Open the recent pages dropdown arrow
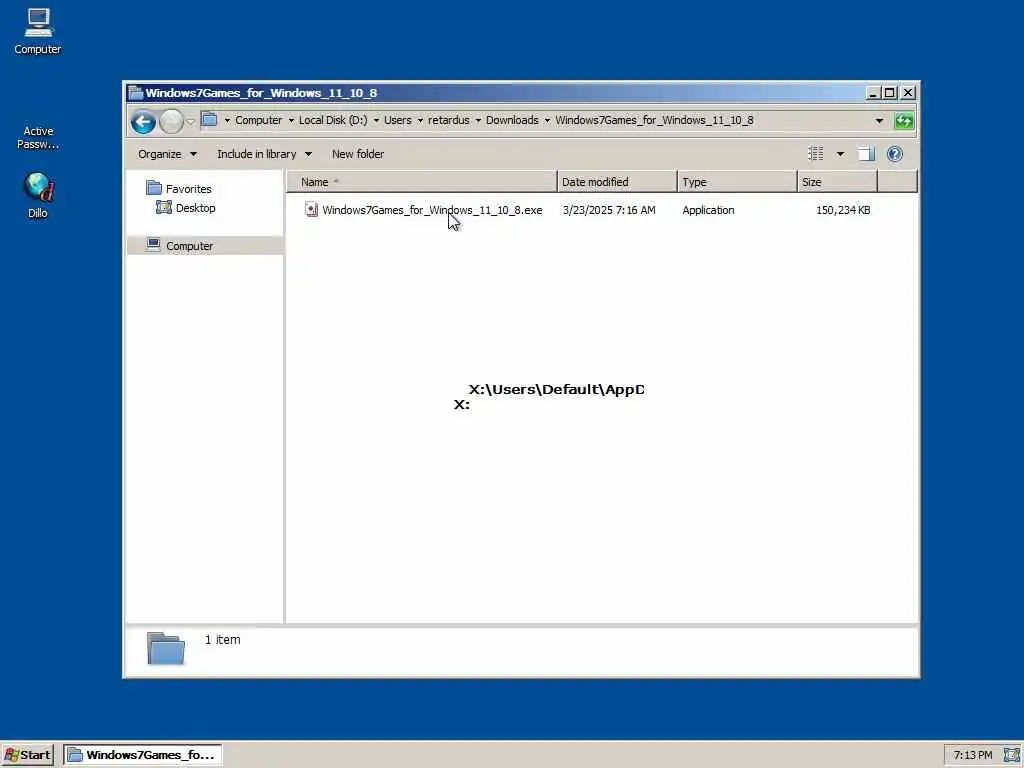This screenshot has height=768, width=1024. (x=191, y=121)
